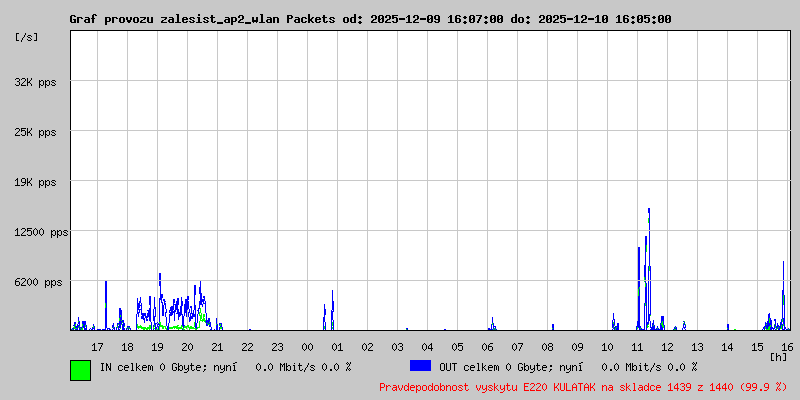Click the hour label '03' on x-axis
Image resolution: width=800 pixels, height=400 pixels.
click(397, 347)
